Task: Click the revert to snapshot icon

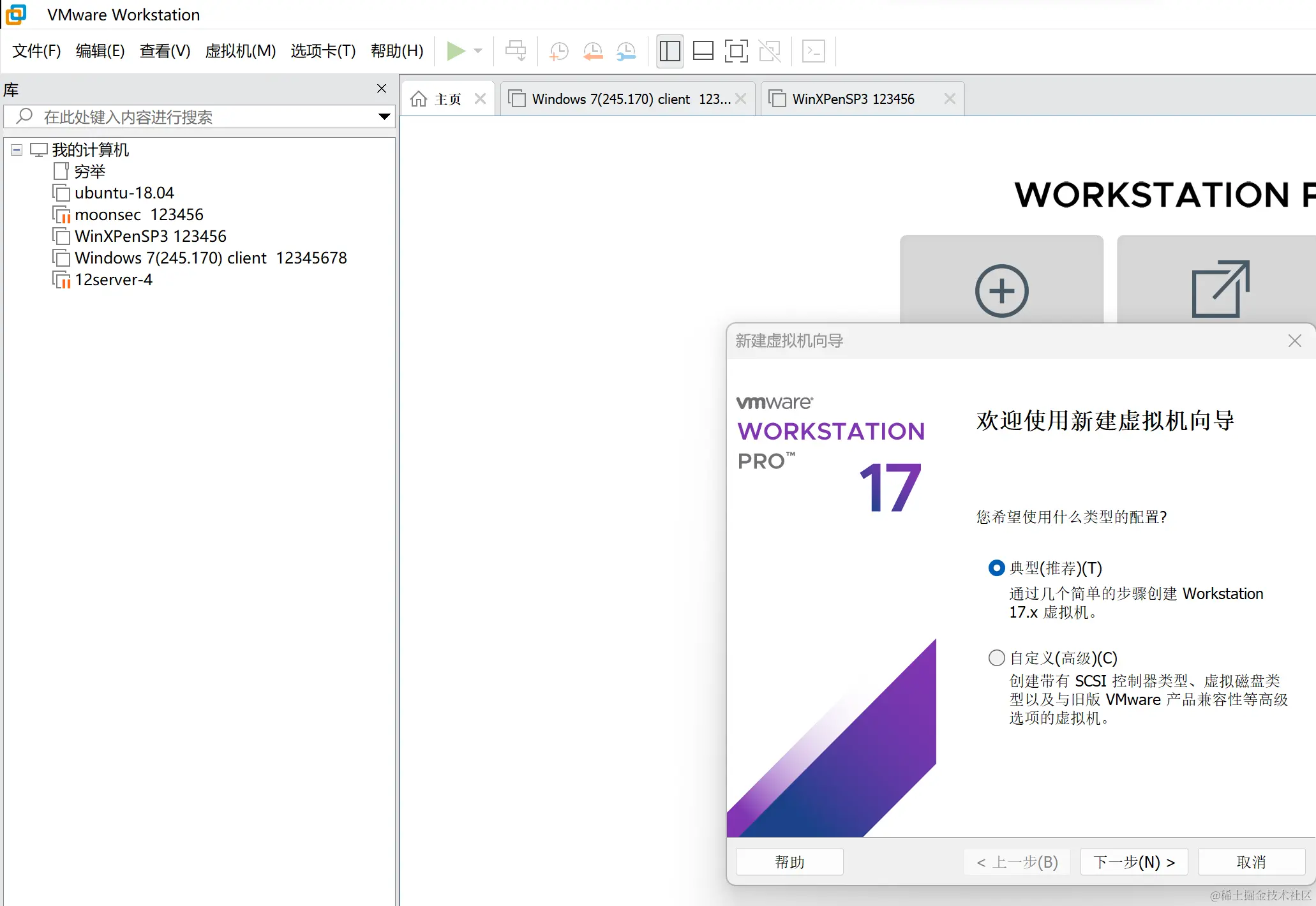Action: coord(593,51)
